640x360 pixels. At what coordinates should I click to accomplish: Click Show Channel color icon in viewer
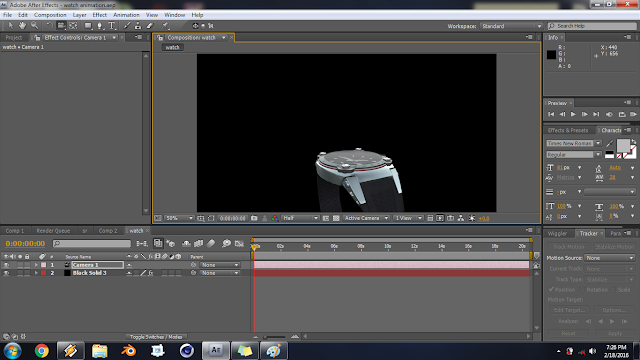click(x=275, y=218)
